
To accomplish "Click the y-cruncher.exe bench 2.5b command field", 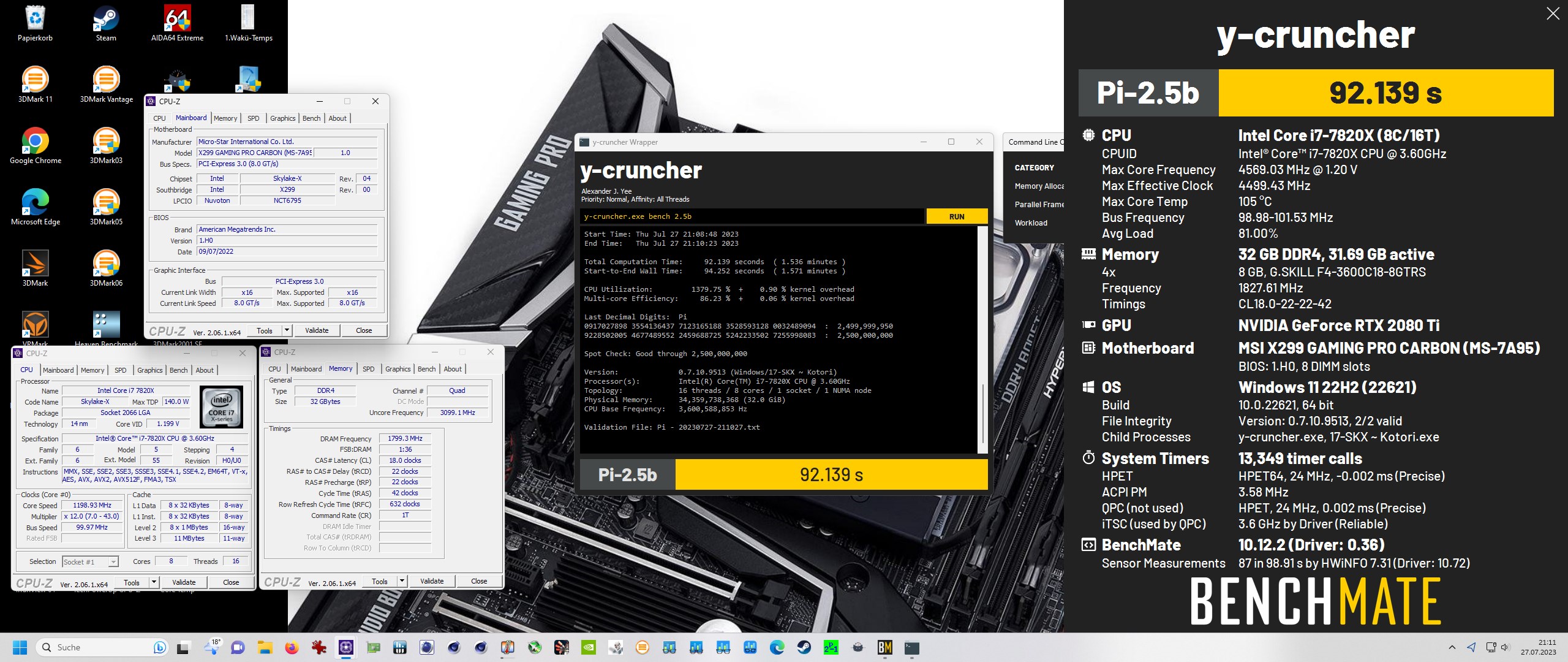I will pos(752,216).
